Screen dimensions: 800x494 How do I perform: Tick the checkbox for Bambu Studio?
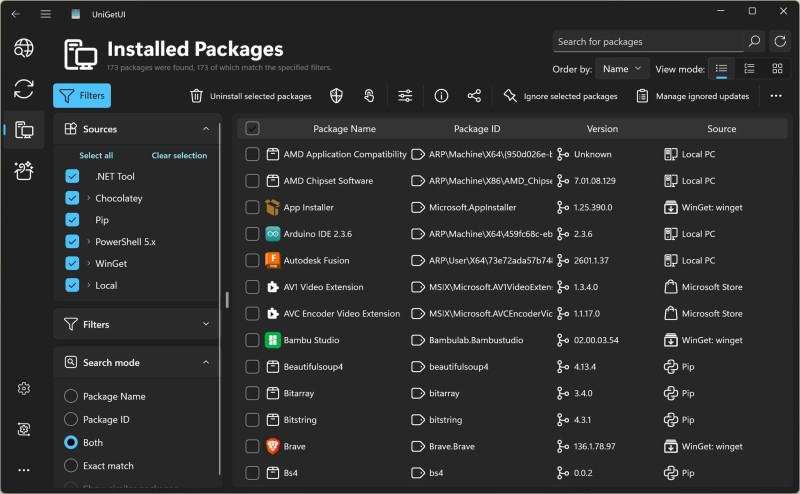[252, 340]
